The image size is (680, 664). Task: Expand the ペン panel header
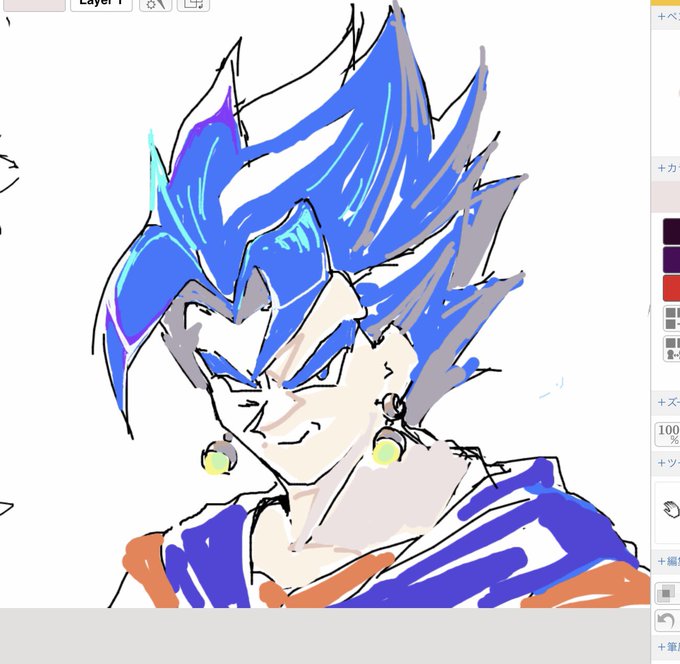pyautogui.click(x=668, y=16)
